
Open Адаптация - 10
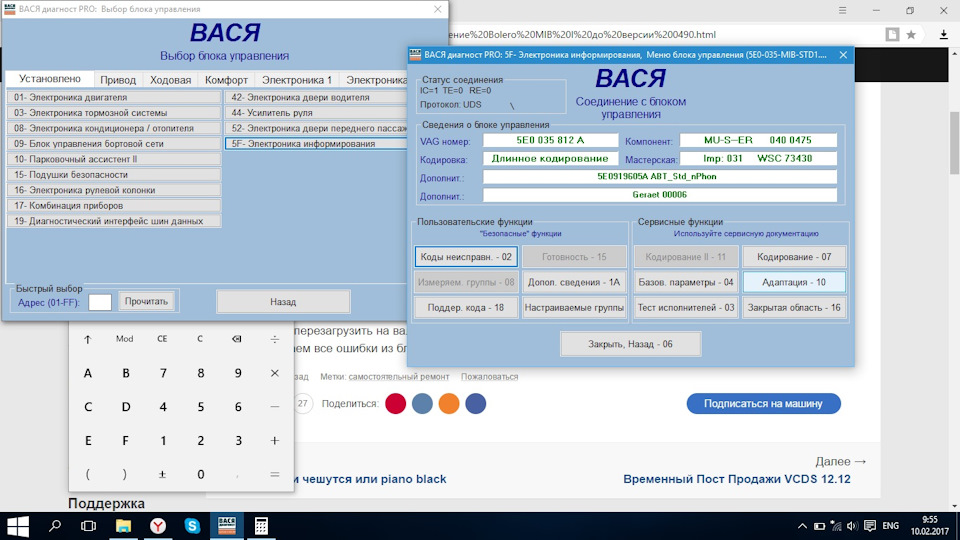coord(794,282)
